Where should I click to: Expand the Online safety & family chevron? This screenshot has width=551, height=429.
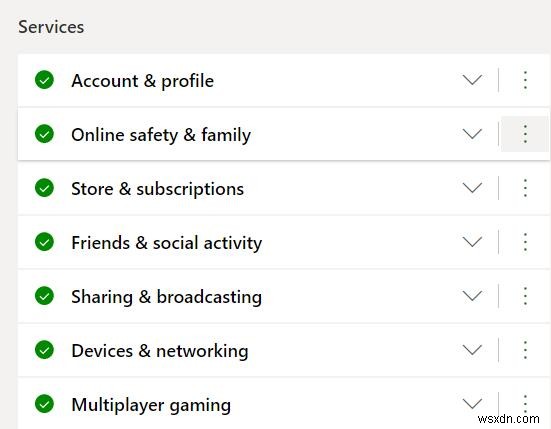point(472,134)
